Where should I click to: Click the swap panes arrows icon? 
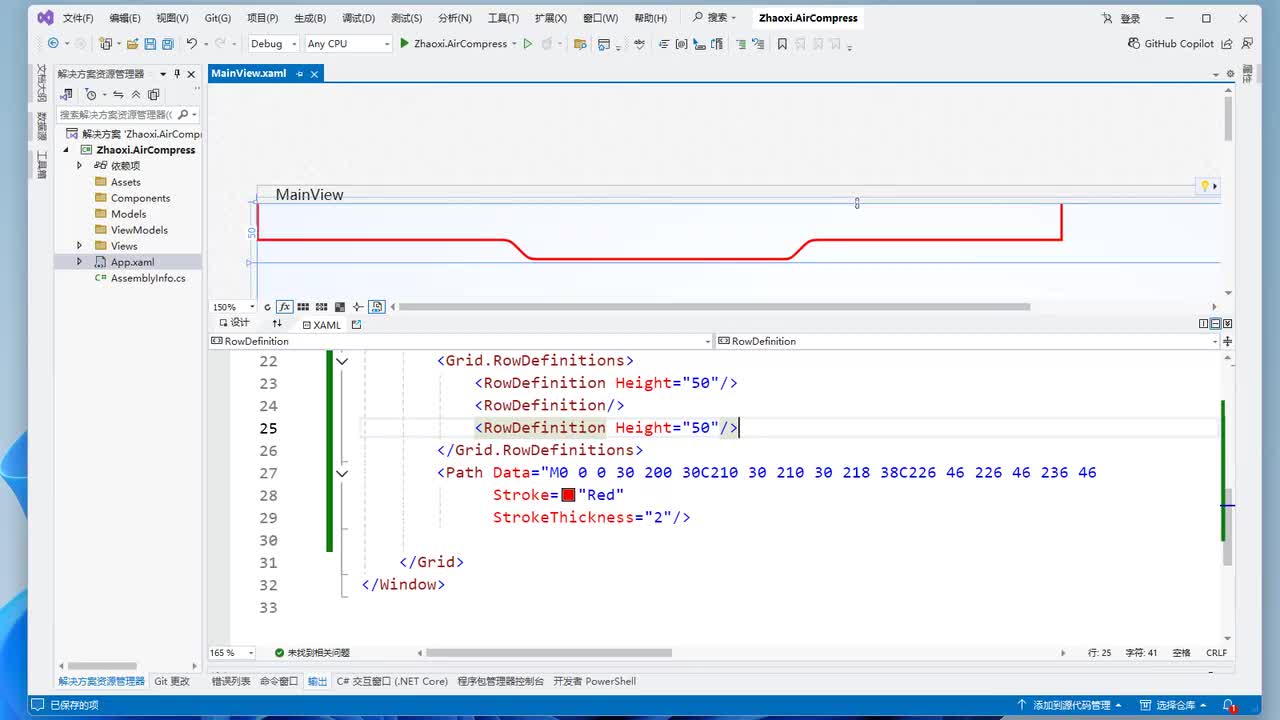[277, 324]
